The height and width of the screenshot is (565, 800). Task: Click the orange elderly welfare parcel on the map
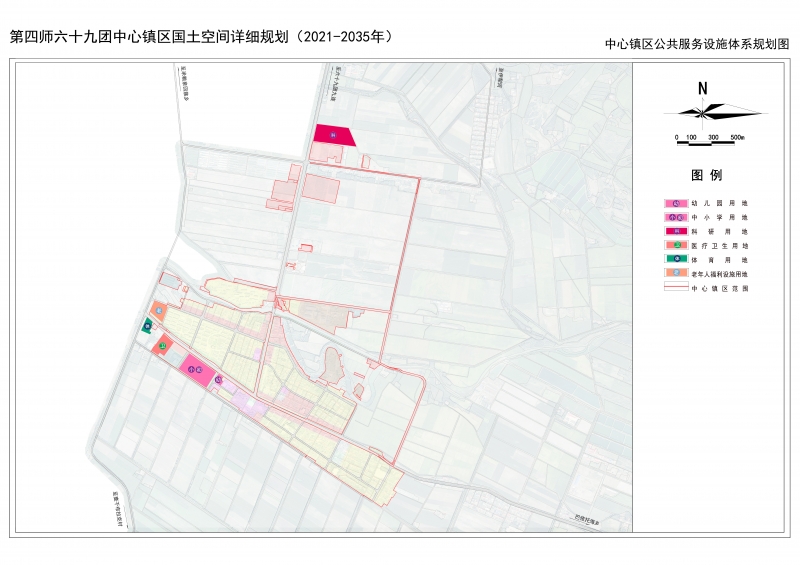pyautogui.click(x=158, y=311)
